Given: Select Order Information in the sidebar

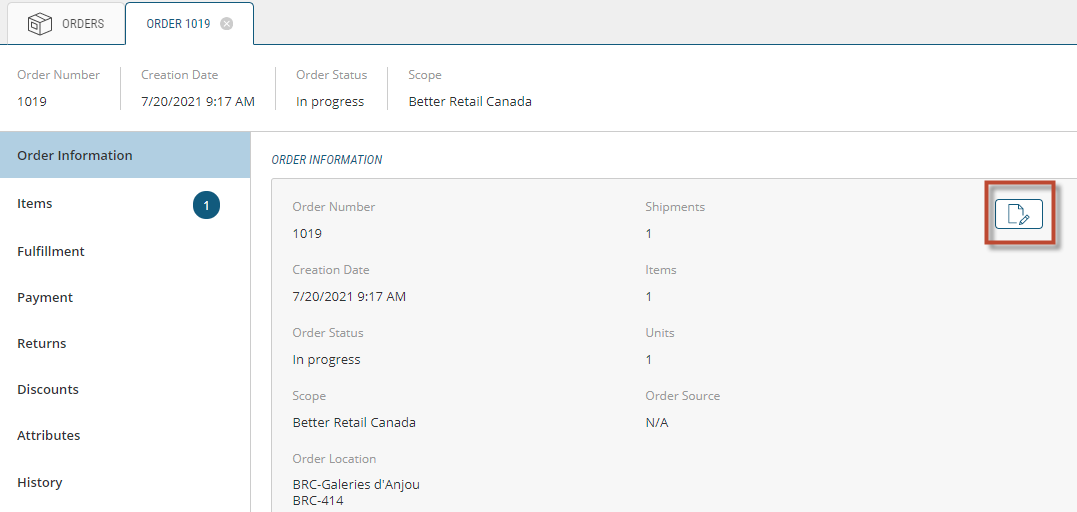Looking at the screenshot, I should [x=75, y=156].
